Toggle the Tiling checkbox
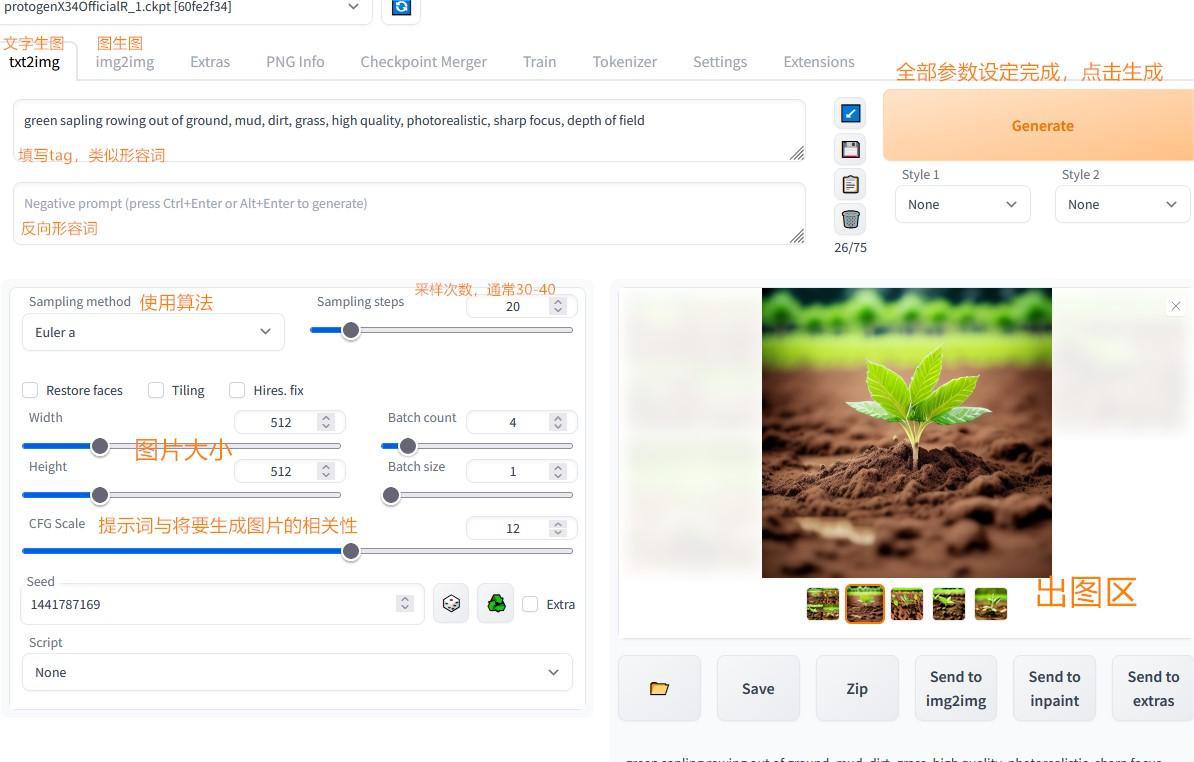Screen dimensions: 1194x762 pos(156,390)
